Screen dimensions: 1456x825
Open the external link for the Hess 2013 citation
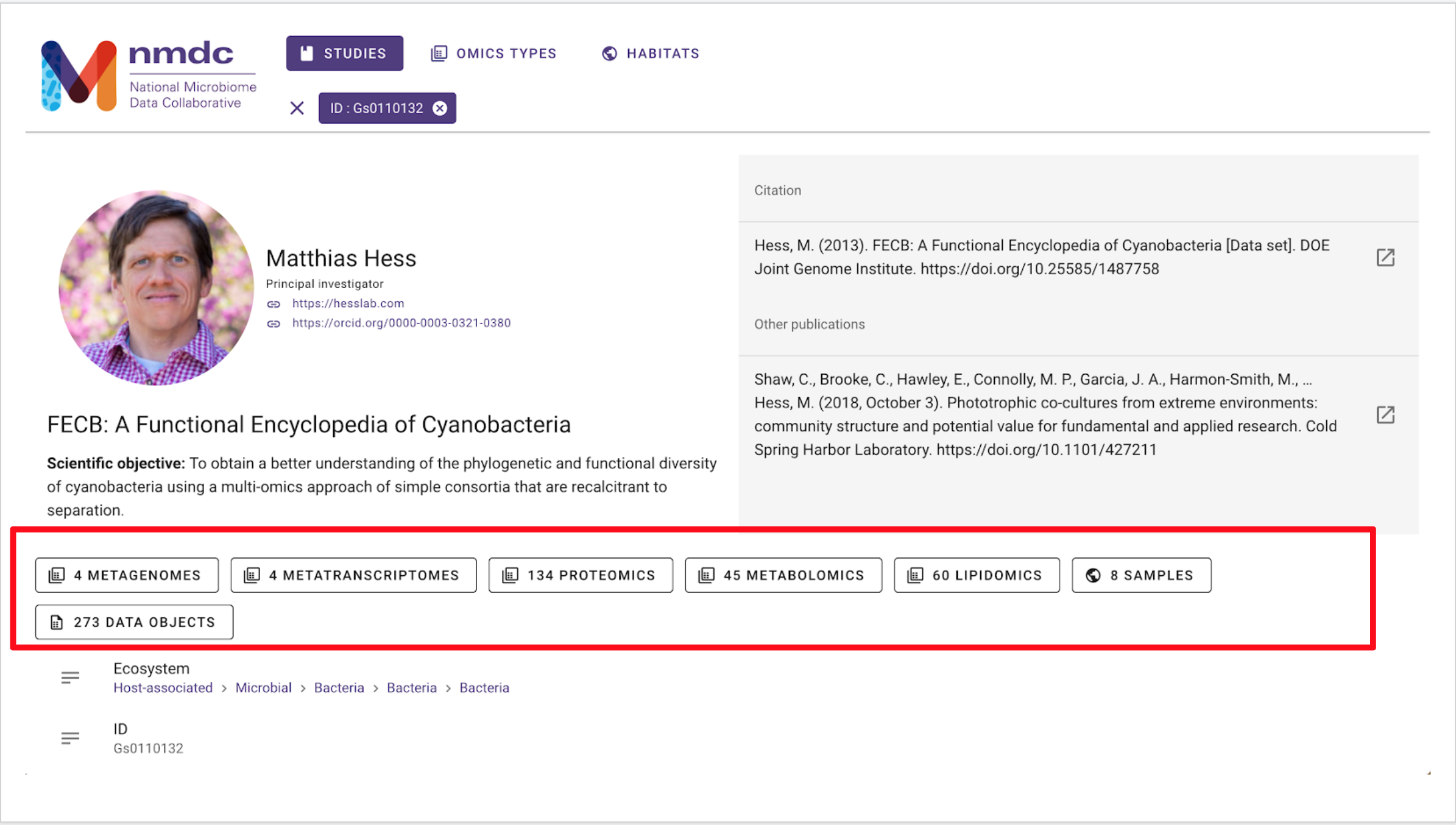point(1385,257)
